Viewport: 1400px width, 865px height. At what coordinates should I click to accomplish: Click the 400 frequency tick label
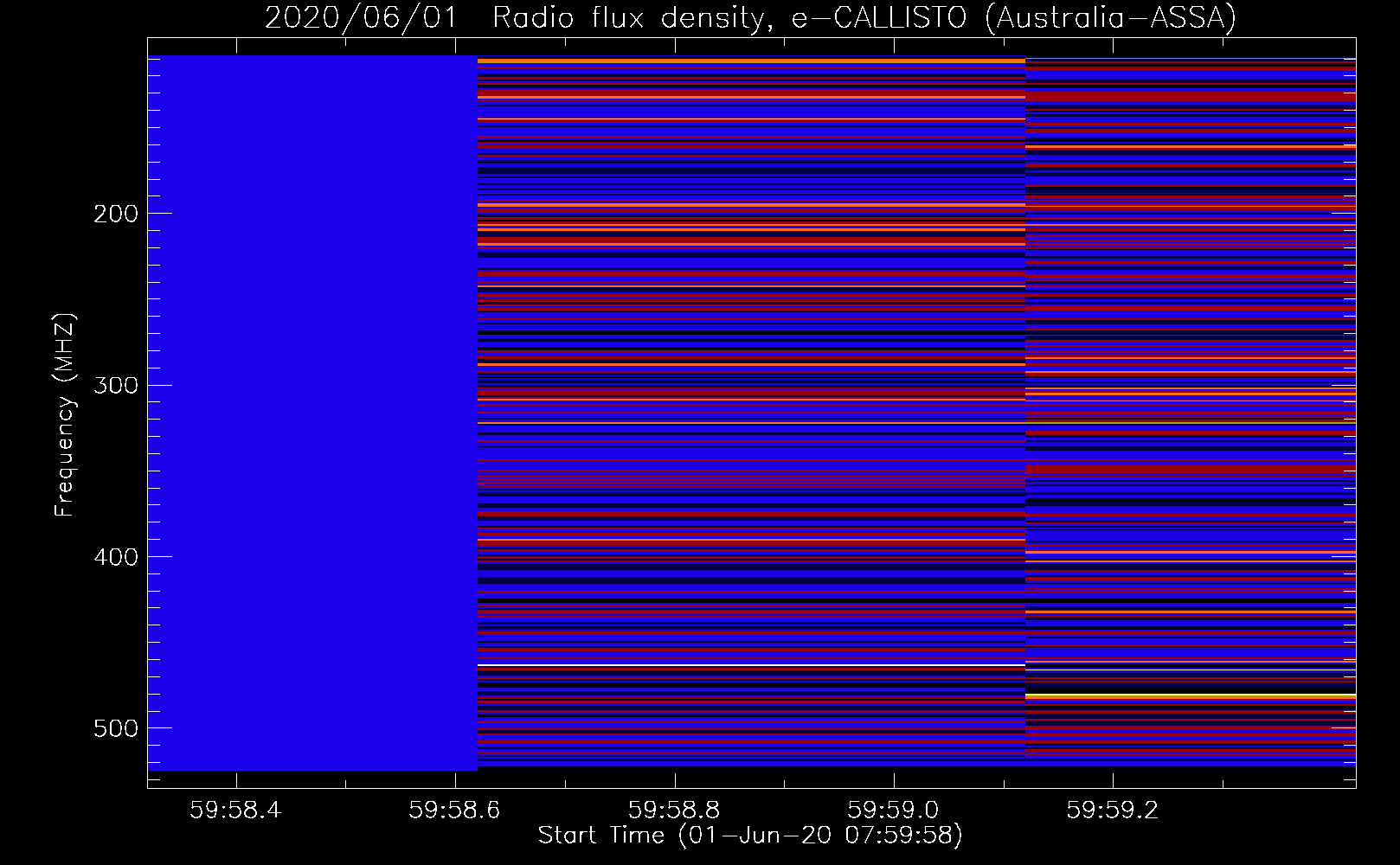point(115,557)
